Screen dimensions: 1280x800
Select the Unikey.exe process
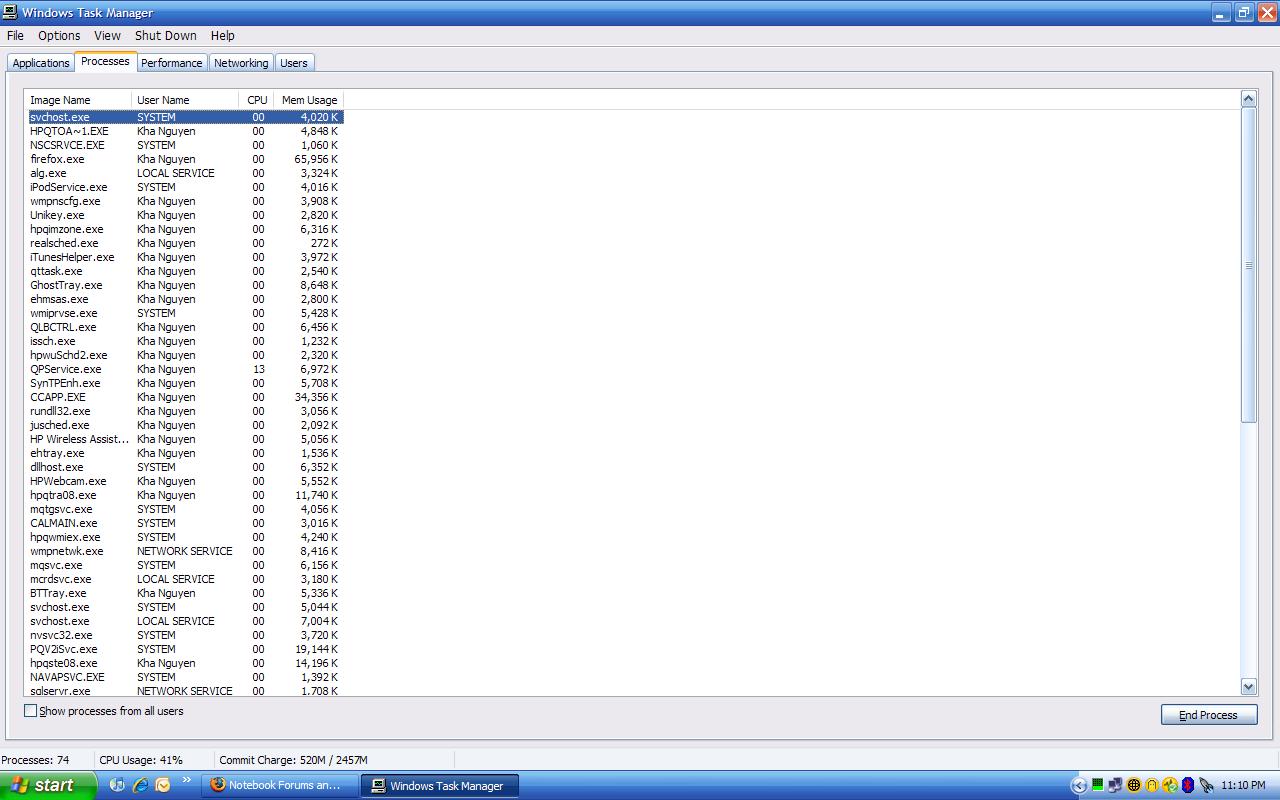(x=184, y=215)
